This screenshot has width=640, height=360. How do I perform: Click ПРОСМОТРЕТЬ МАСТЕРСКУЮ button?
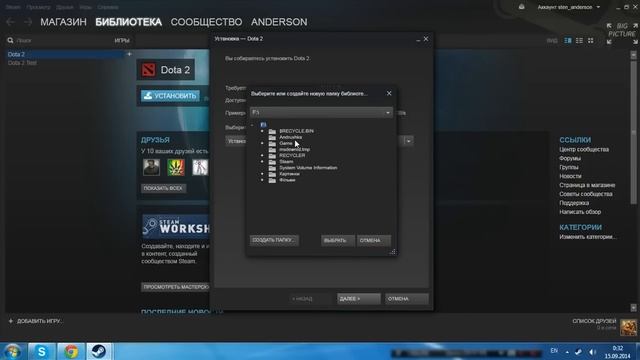tap(176, 287)
